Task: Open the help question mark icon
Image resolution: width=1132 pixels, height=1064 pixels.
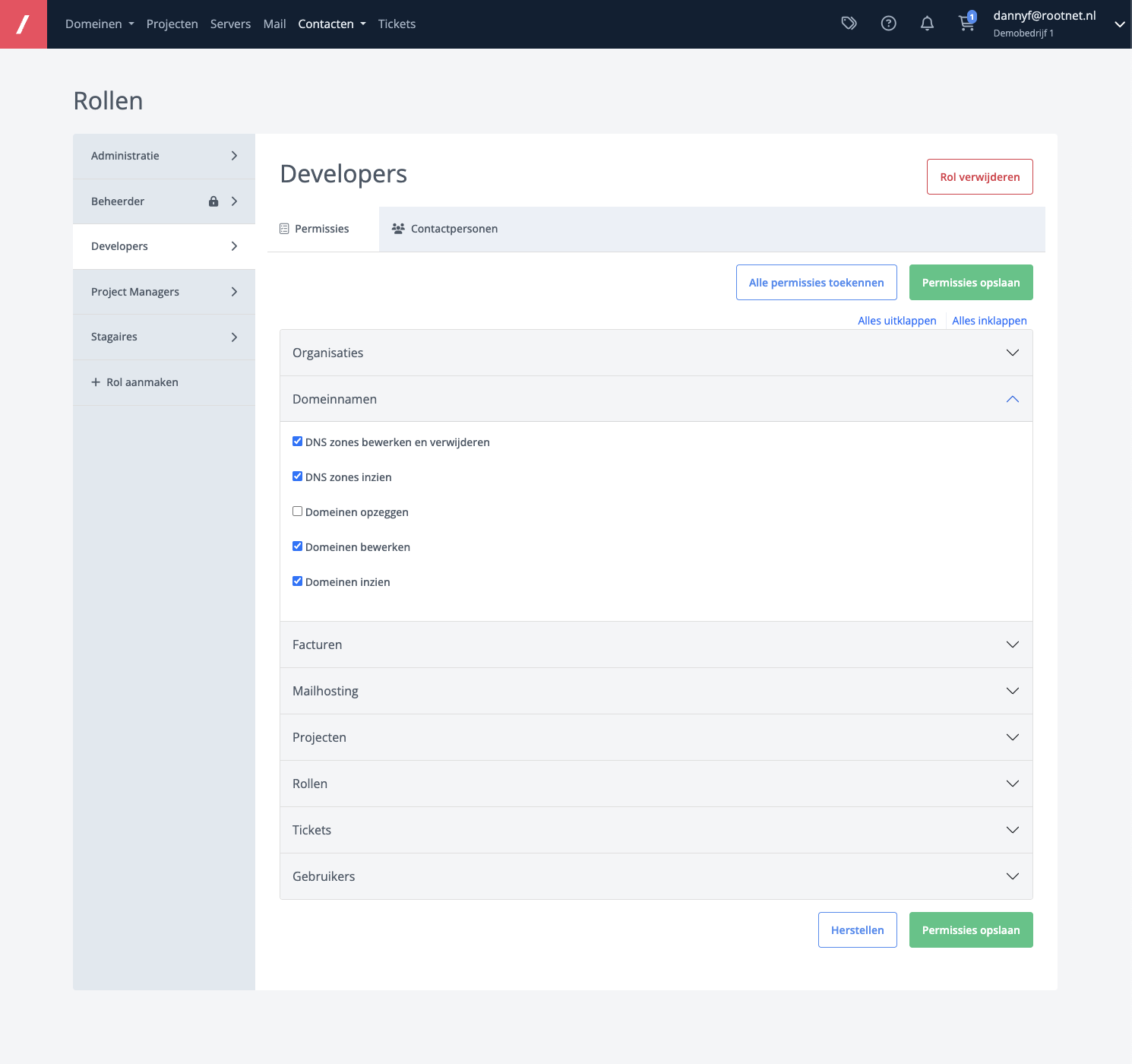Action: [888, 24]
